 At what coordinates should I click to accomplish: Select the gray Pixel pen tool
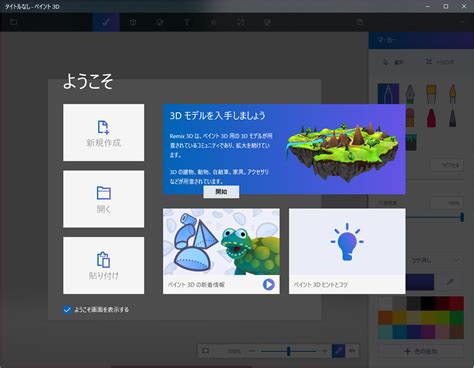(452, 117)
